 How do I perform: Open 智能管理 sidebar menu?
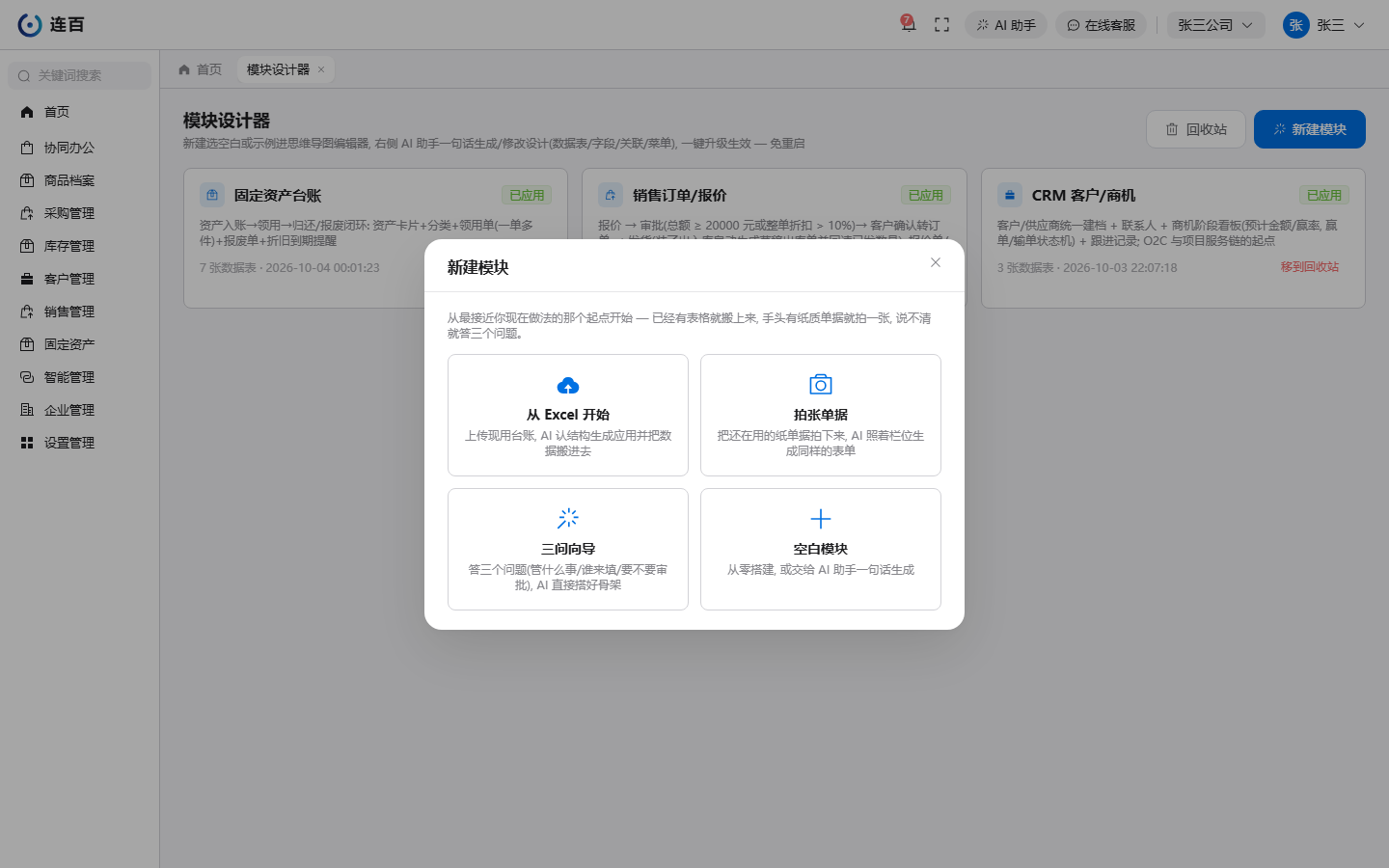(x=80, y=377)
